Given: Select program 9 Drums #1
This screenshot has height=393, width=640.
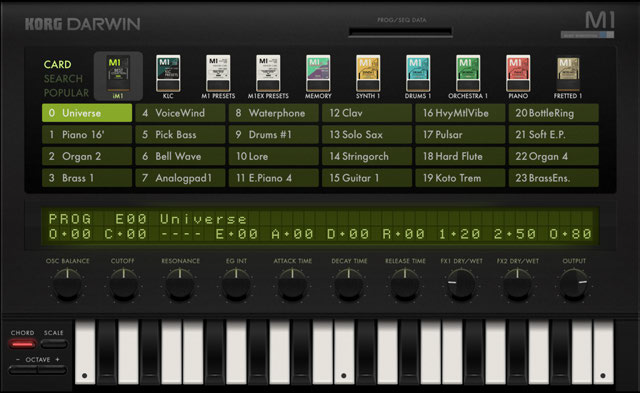Looking at the screenshot, I should [x=273, y=135].
